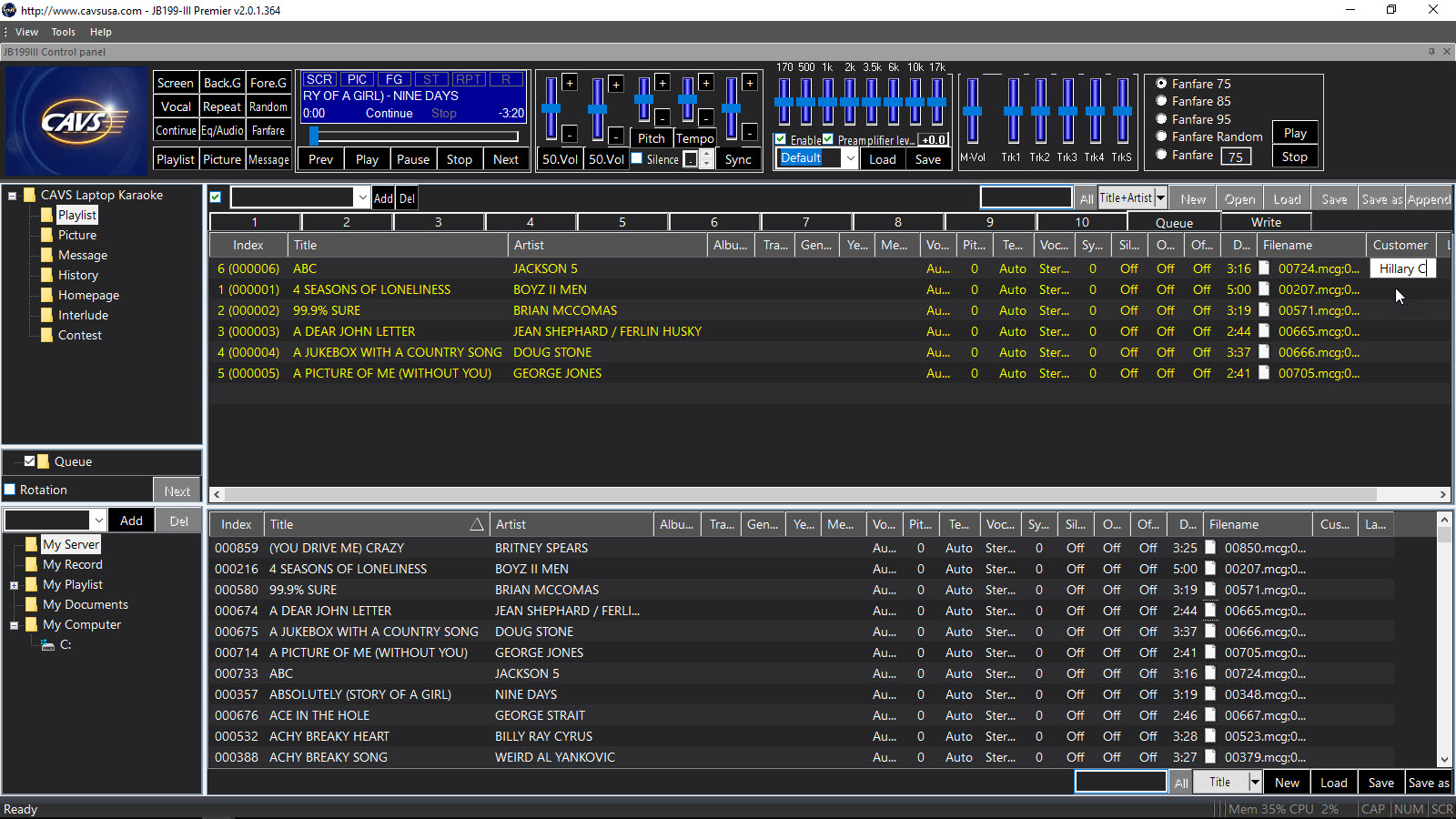The width and height of the screenshot is (1456, 819).
Task: Click the search field left of Title+Artist
Action: tap(1026, 197)
